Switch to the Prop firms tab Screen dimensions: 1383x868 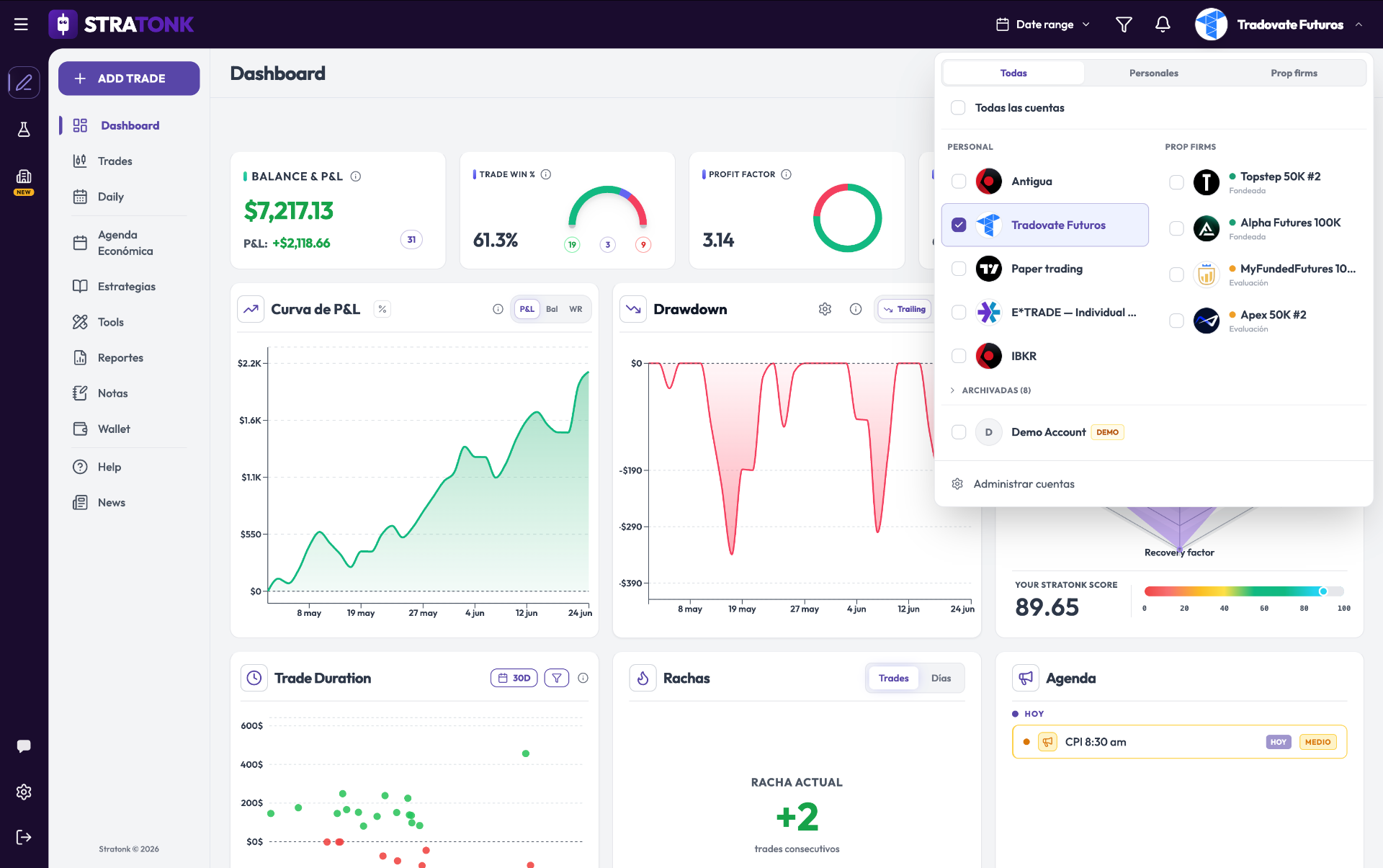coord(1294,73)
